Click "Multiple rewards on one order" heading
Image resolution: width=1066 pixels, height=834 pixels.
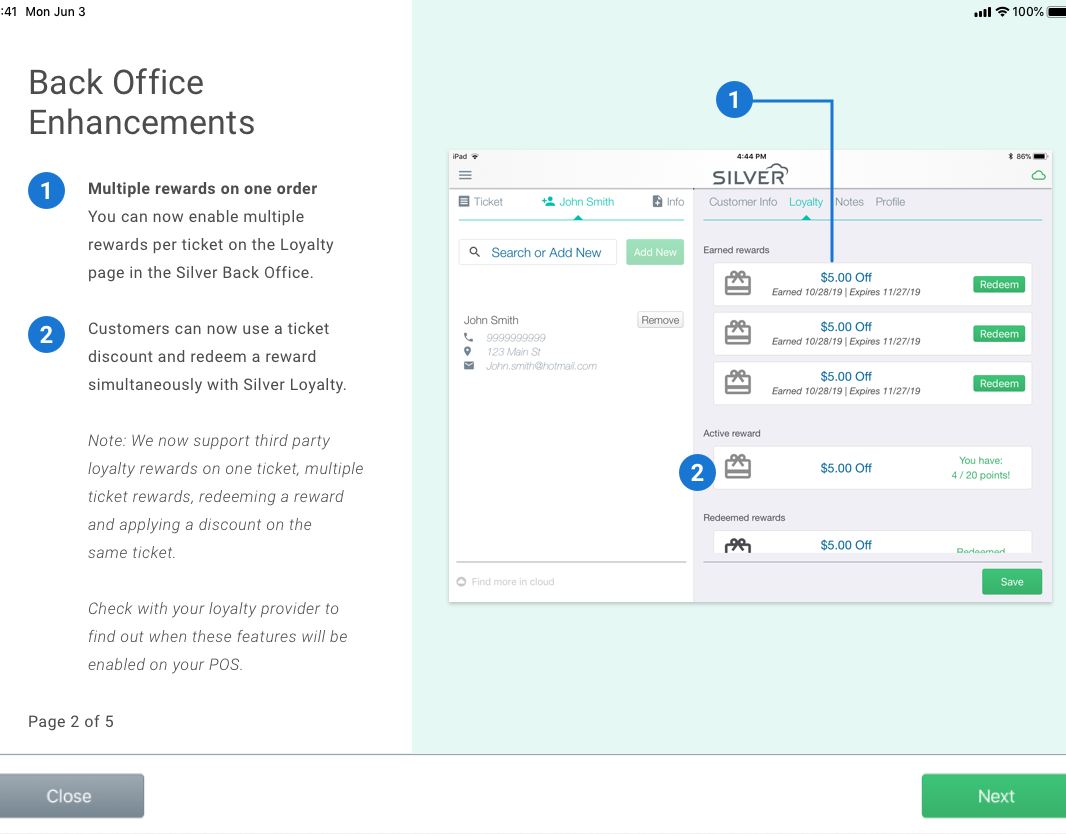pyautogui.click(x=203, y=188)
